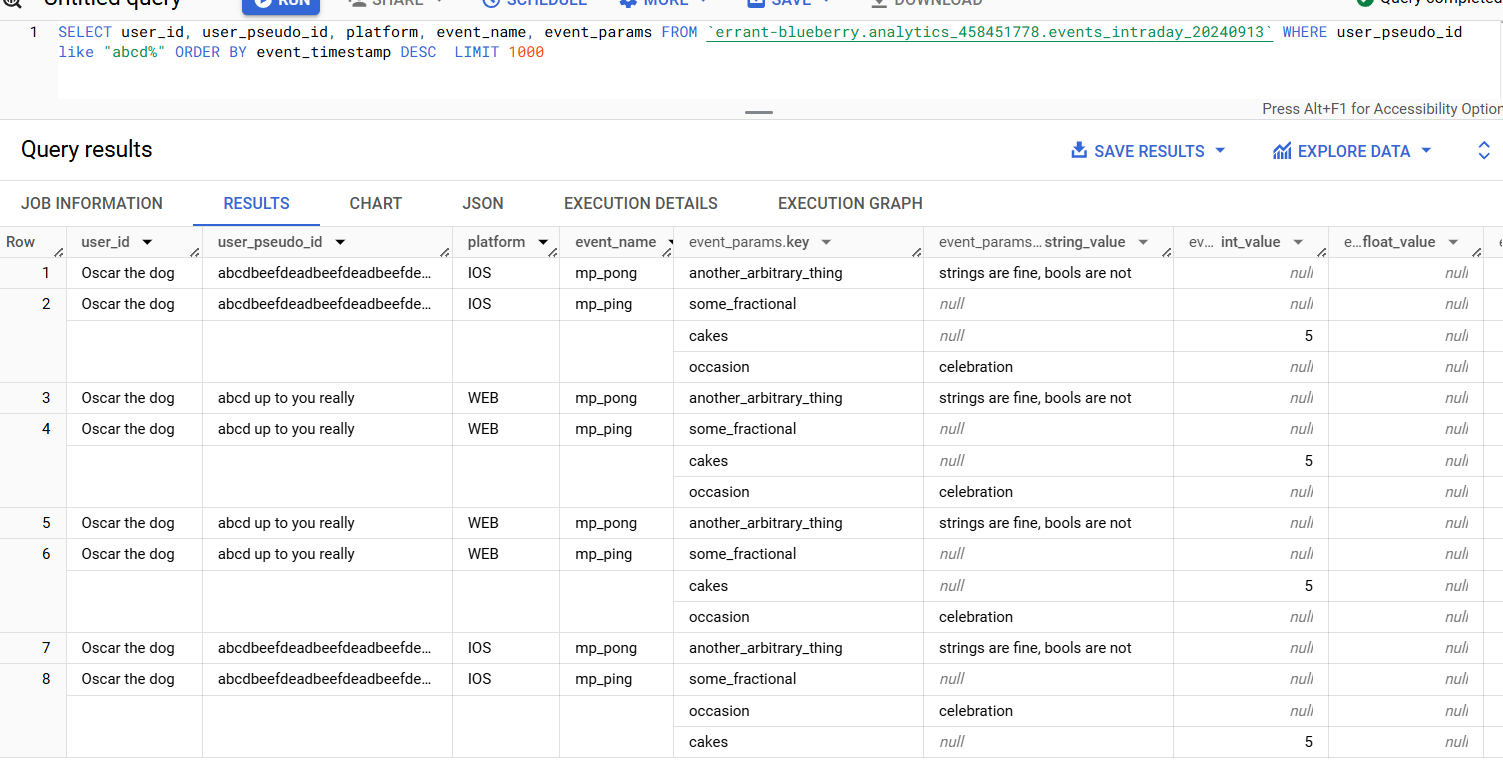
Task: Open the user_id column sort arrow
Action: (148, 242)
